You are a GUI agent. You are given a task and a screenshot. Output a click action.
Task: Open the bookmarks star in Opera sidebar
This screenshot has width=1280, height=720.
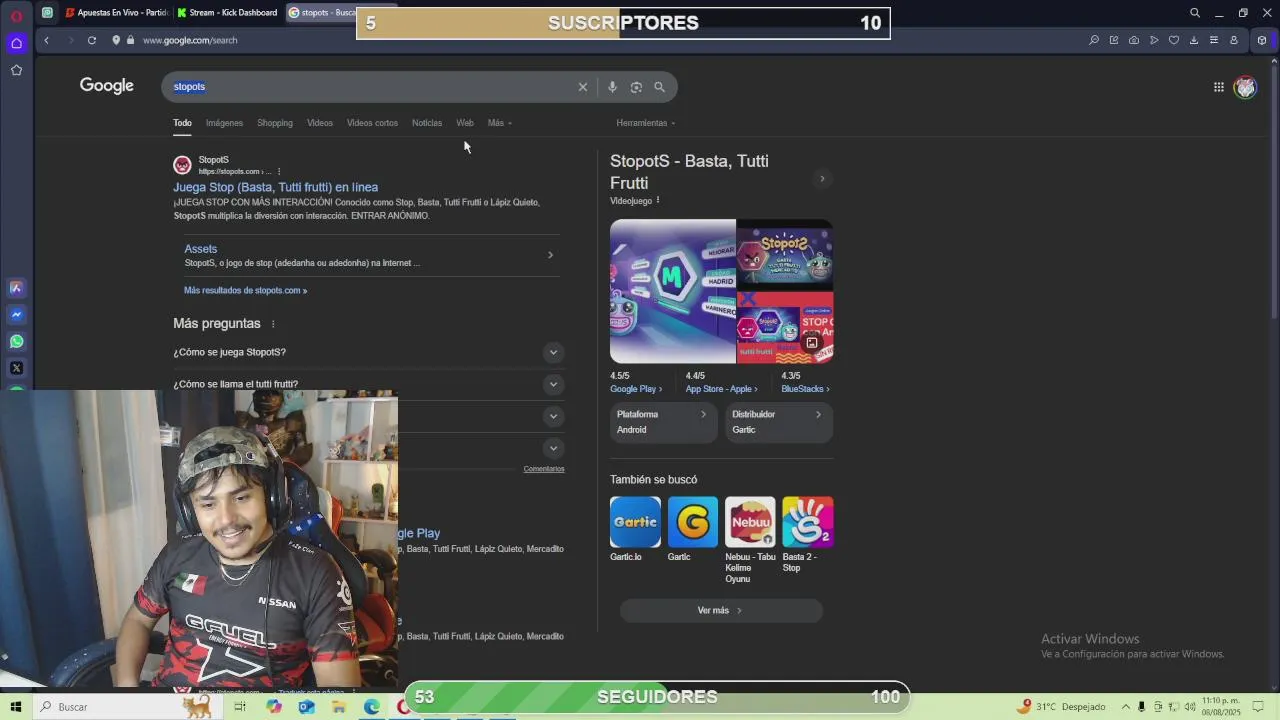[16, 70]
